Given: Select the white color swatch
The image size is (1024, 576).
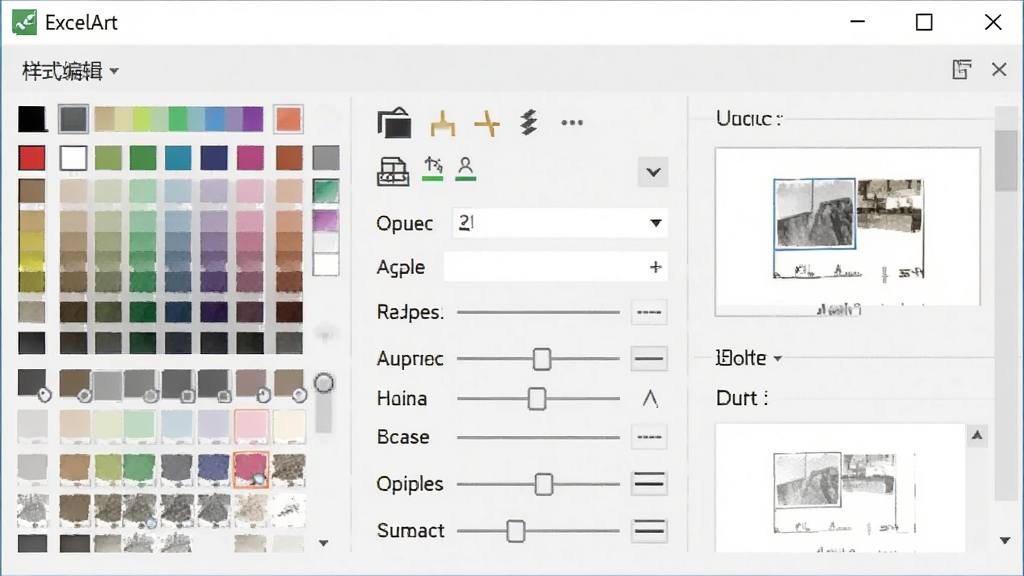Looking at the screenshot, I should click(x=73, y=158).
